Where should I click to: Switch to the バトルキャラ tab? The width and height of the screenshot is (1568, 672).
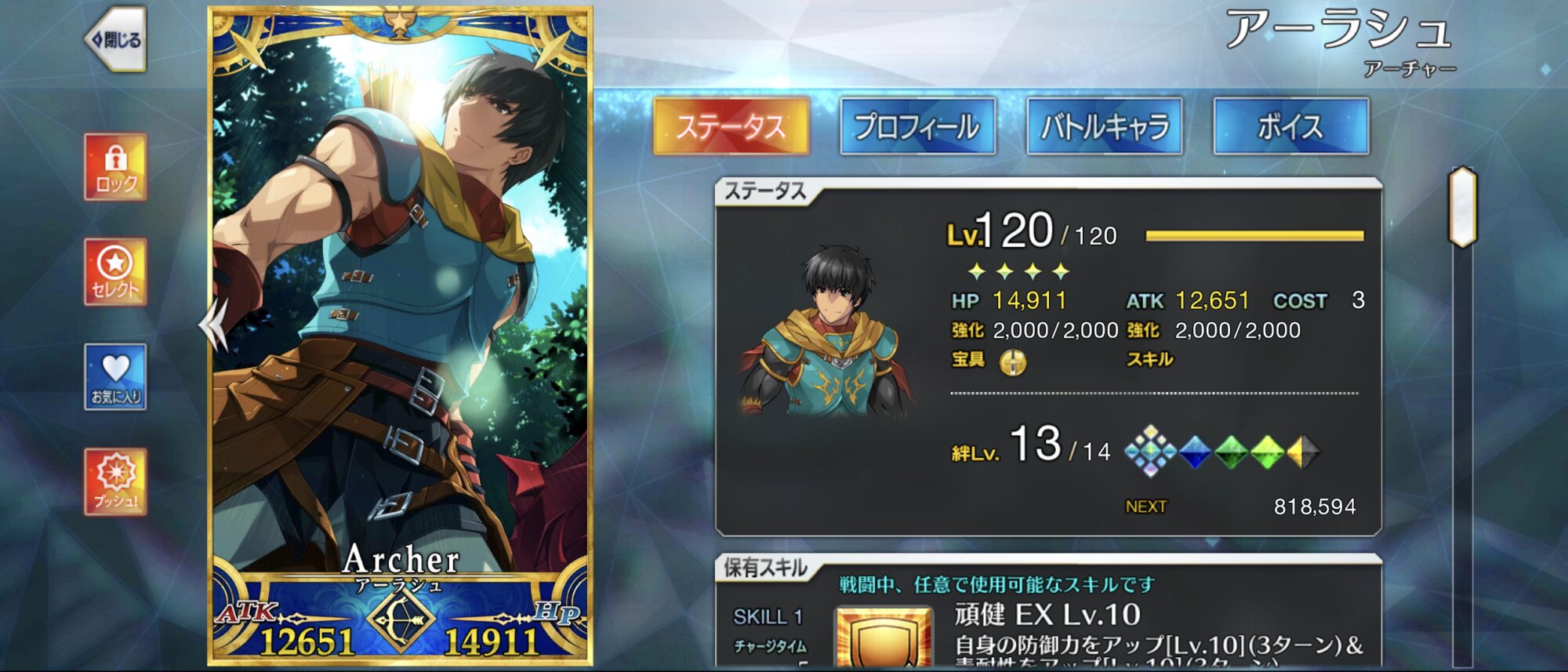1105,126
